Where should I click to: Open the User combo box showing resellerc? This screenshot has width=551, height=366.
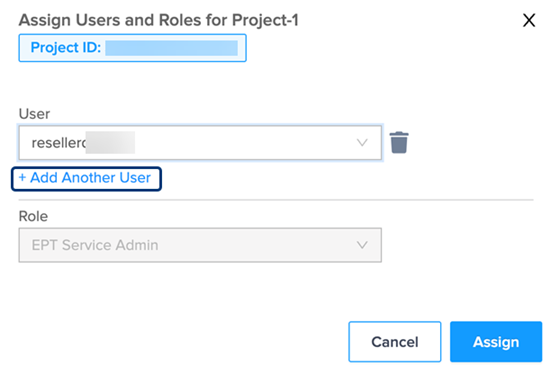pyautogui.click(x=200, y=143)
